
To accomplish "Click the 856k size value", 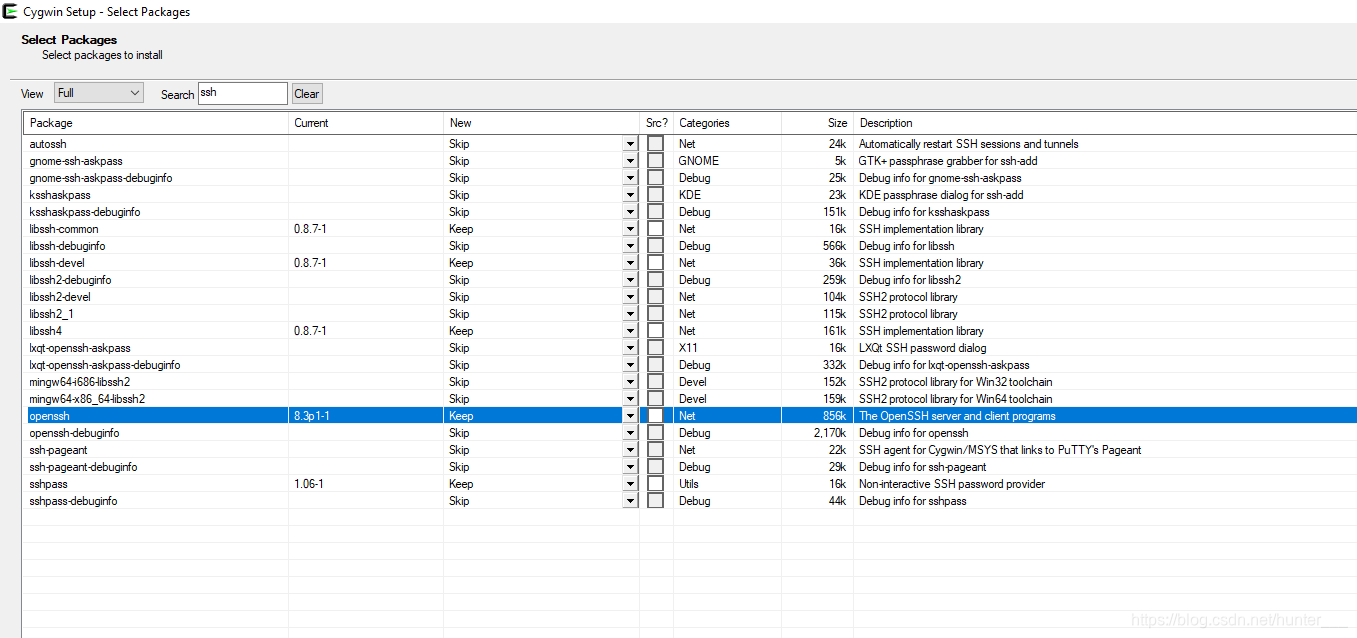I will click(x=834, y=416).
